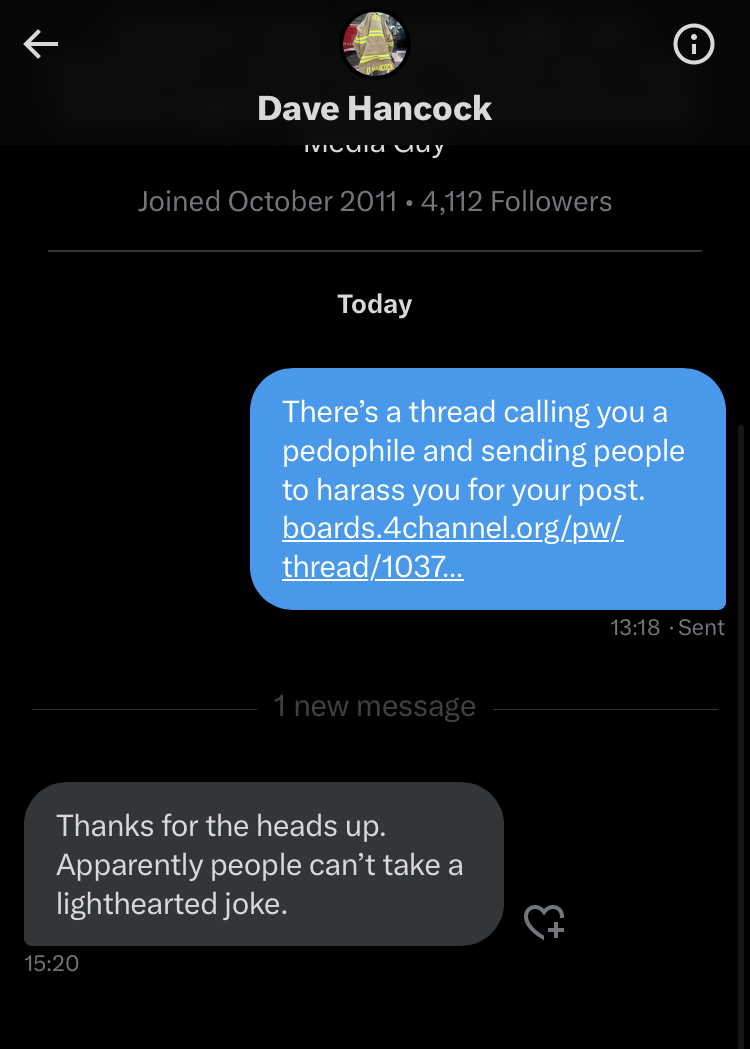Click the "Joined October 2011" text
The width and height of the screenshot is (750, 1049).
click(267, 202)
